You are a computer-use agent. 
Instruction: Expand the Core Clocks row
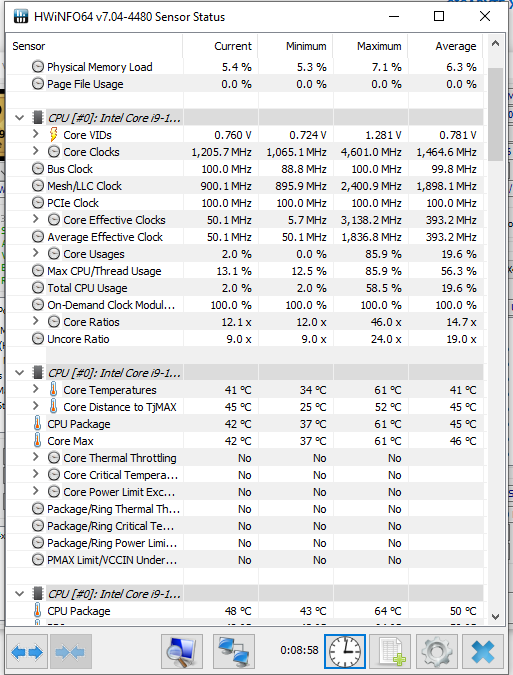click(x=36, y=151)
